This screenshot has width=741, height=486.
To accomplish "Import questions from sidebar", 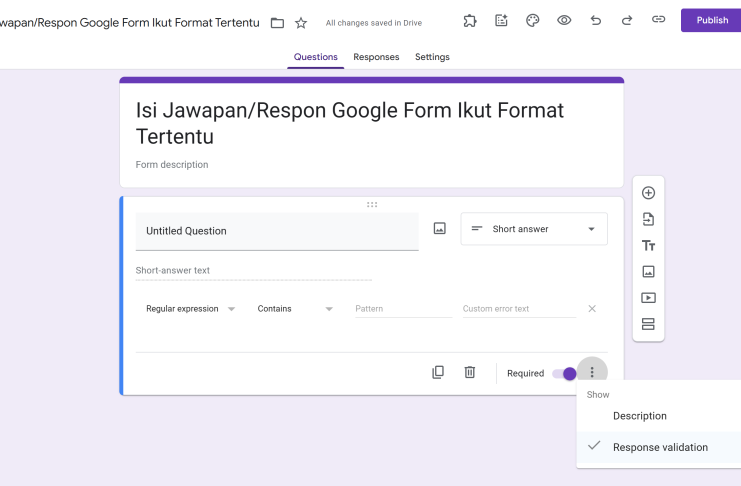I will pyautogui.click(x=648, y=219).
